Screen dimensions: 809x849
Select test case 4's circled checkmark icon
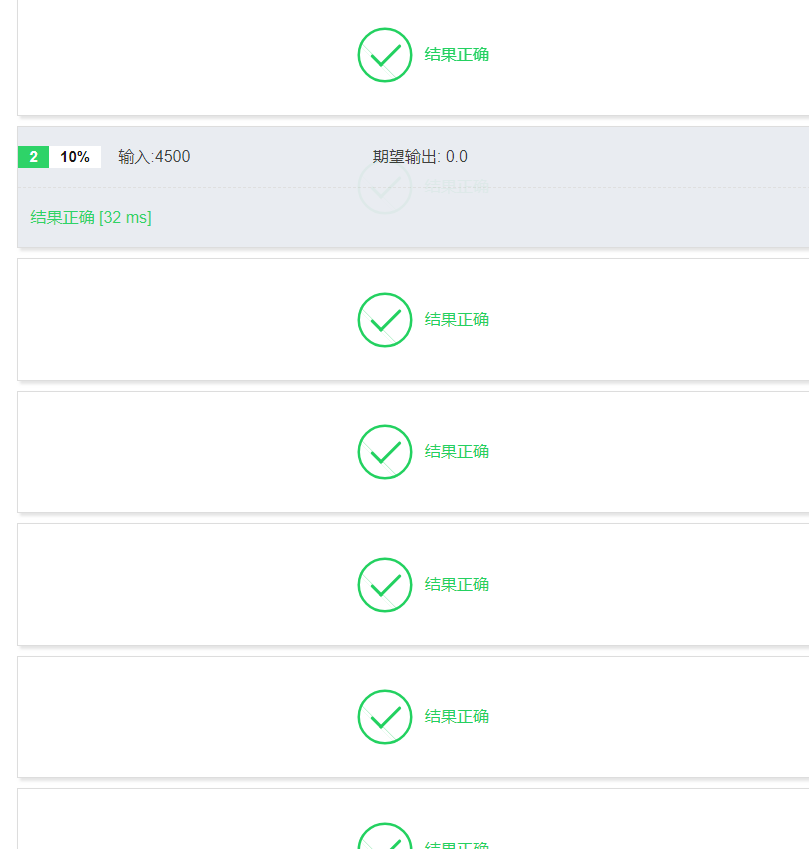385,452
